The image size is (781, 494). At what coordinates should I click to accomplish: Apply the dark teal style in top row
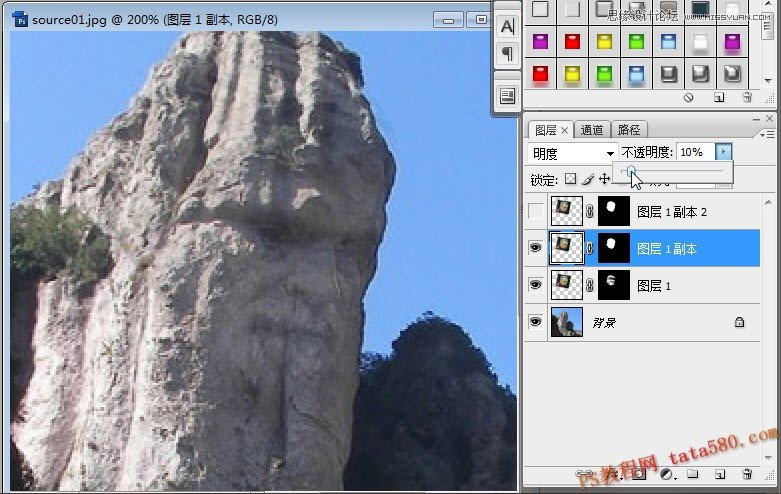700,10
